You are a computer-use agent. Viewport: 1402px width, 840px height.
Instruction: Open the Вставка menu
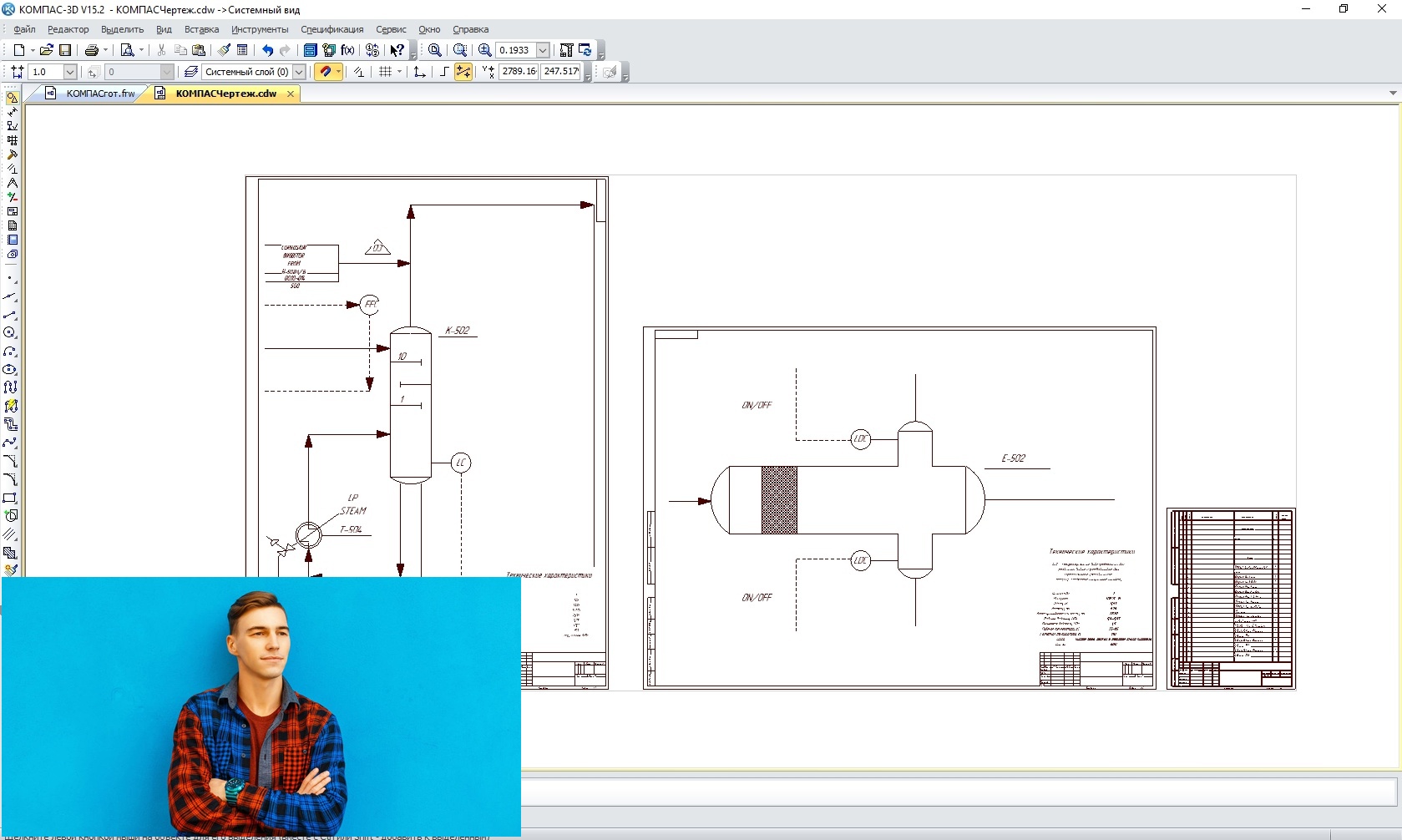coord(201,29)
